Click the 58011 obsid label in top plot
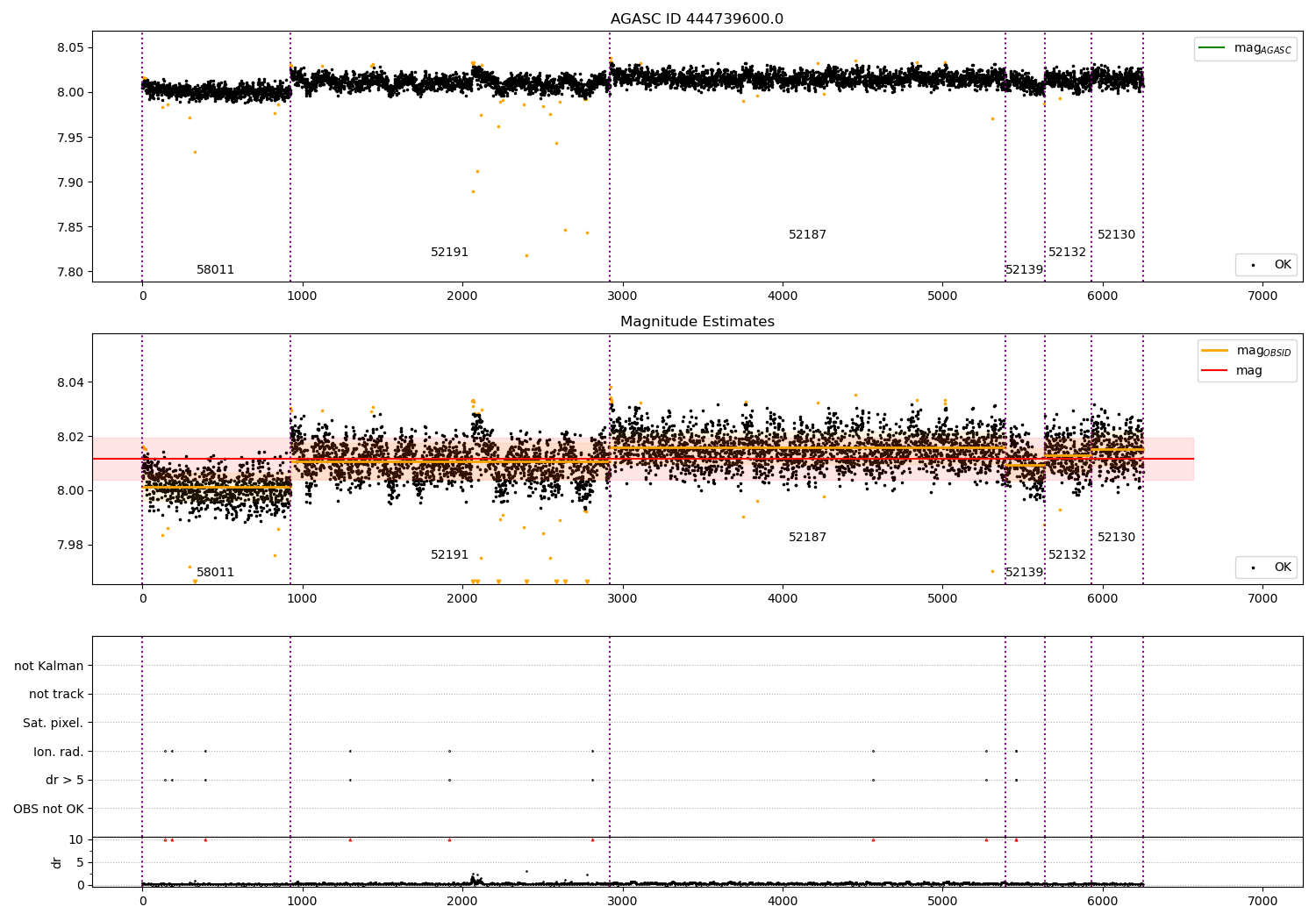The width and height of the screenshot is (1316, 921). tap(215, 270)
